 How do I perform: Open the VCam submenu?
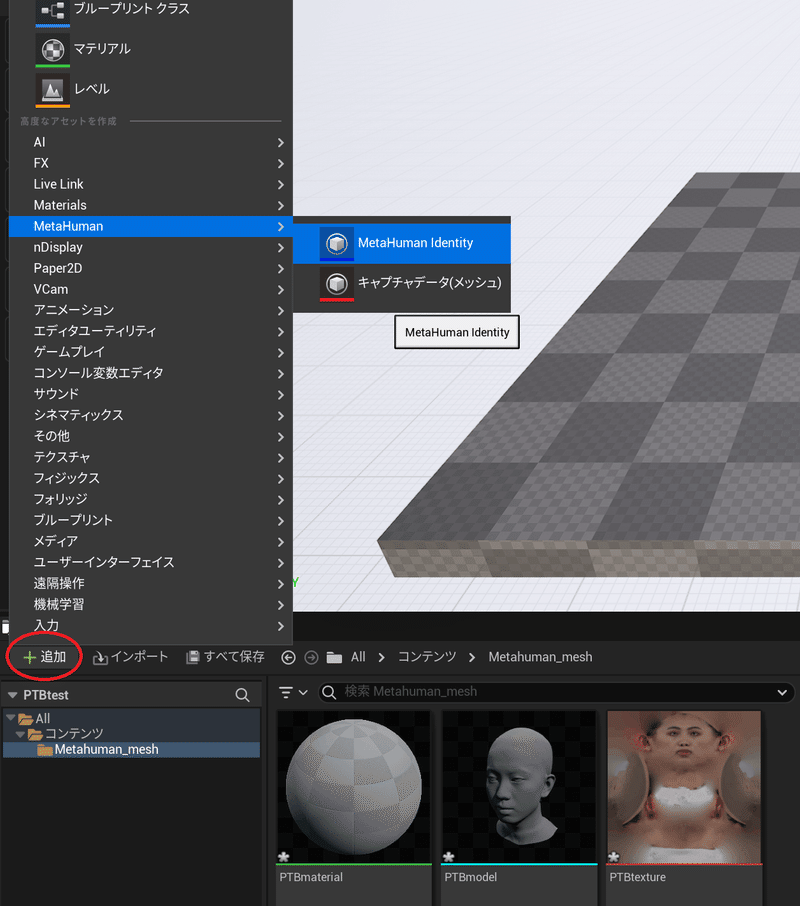151,289
